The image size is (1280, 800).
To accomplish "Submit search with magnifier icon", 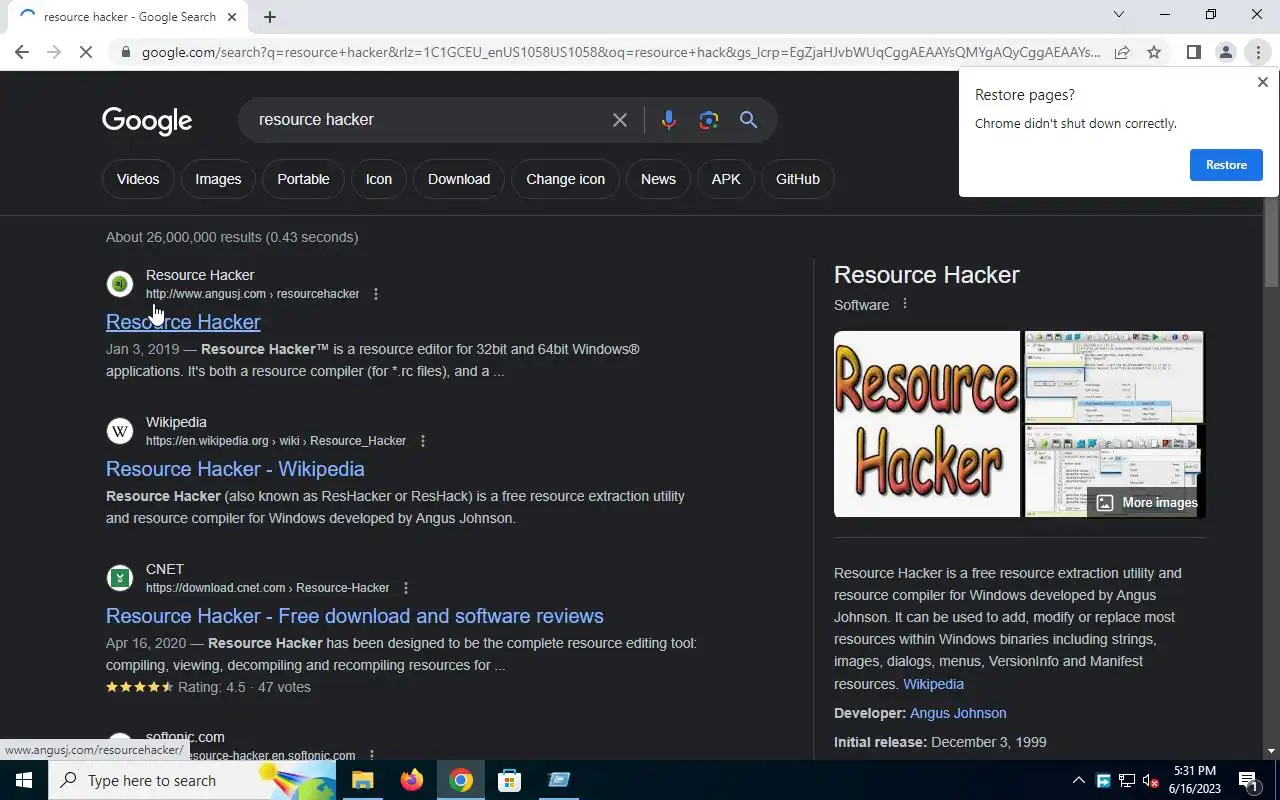I will pos(748,120).
